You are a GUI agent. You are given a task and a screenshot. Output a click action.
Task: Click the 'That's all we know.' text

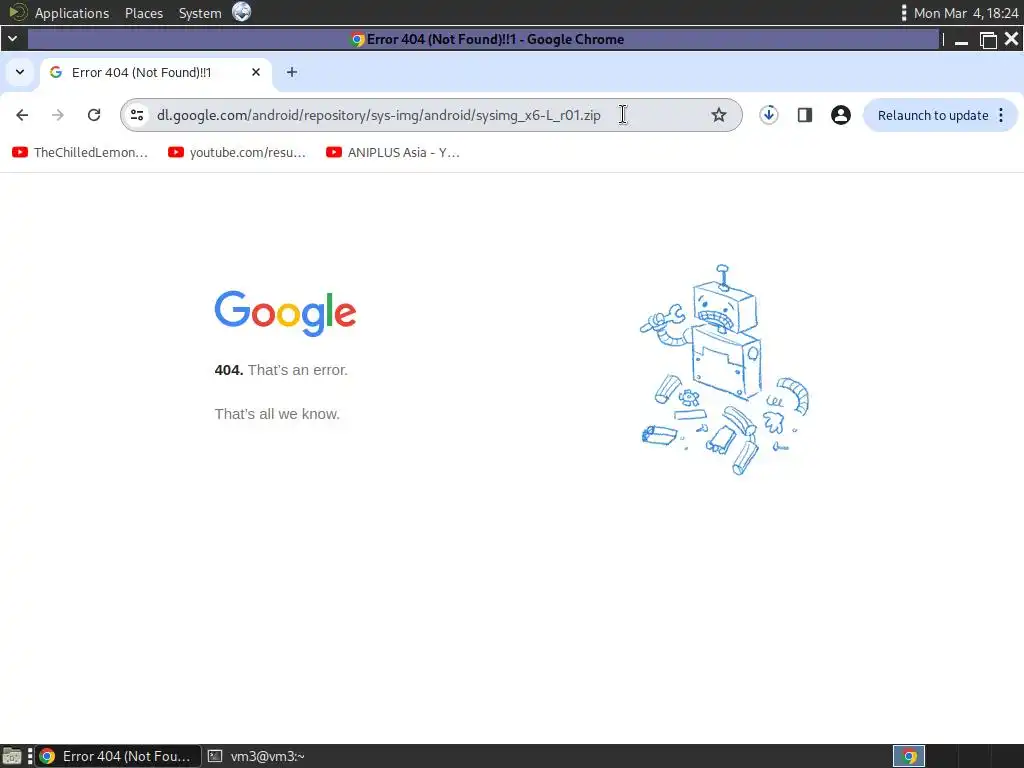pyautogui.click(x=277, y=413)
